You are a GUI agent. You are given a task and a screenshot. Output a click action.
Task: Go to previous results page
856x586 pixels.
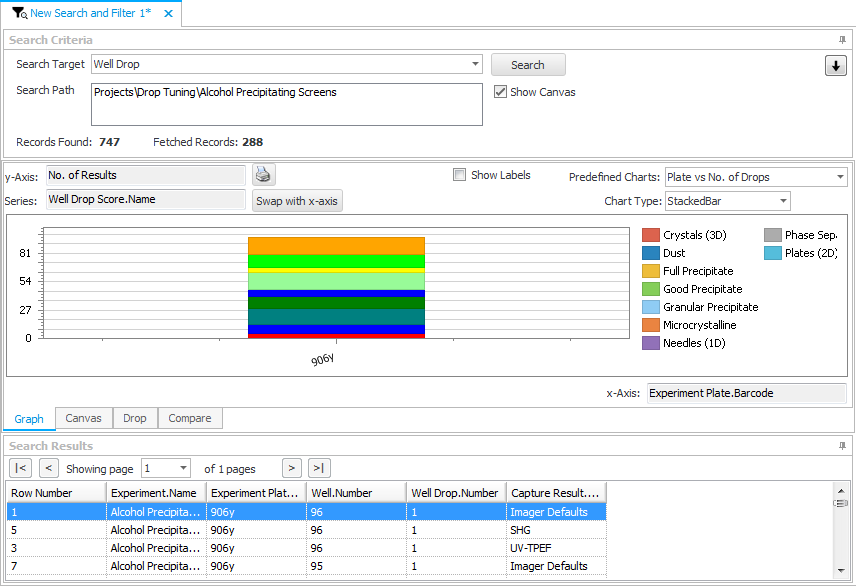49,468
